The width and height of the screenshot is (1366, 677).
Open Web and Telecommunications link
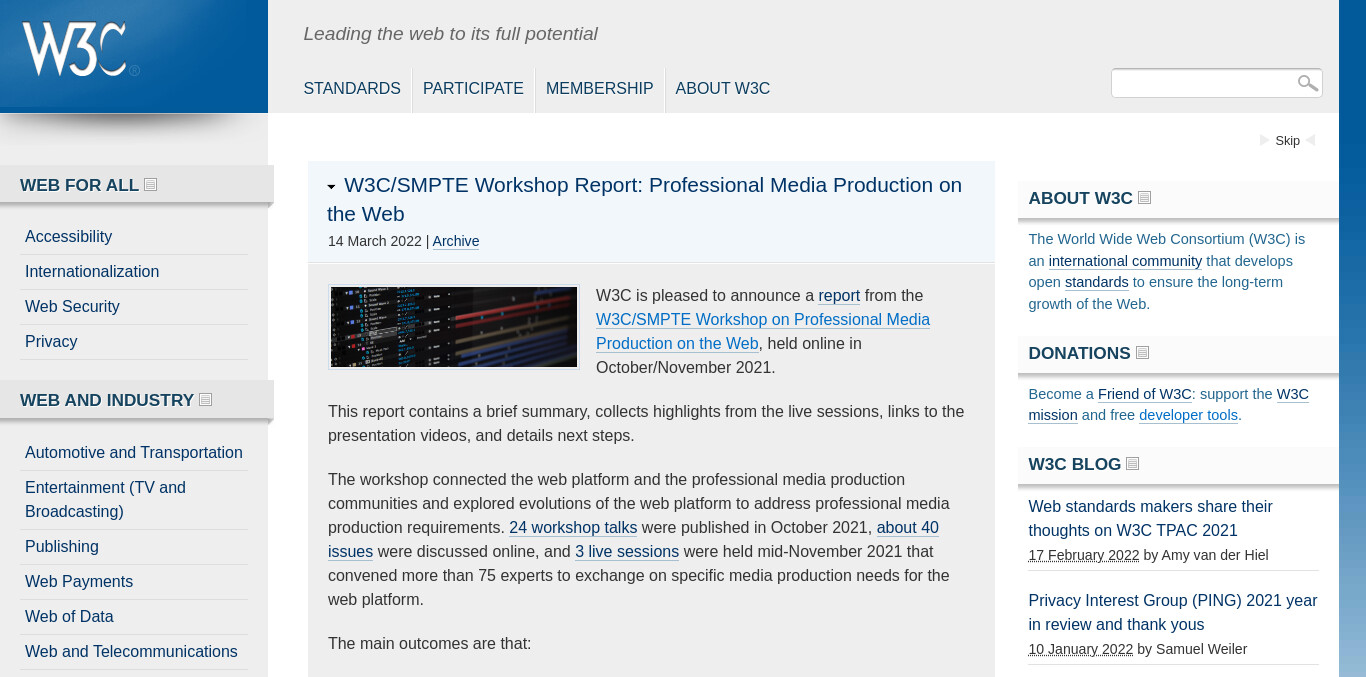click(131, 651)
